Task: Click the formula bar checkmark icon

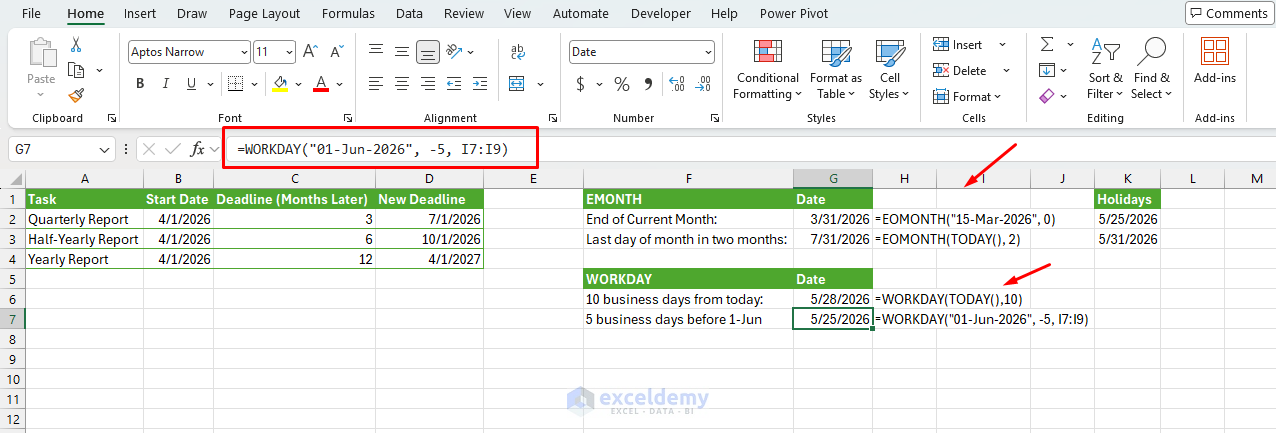Action: coord(173,149)
